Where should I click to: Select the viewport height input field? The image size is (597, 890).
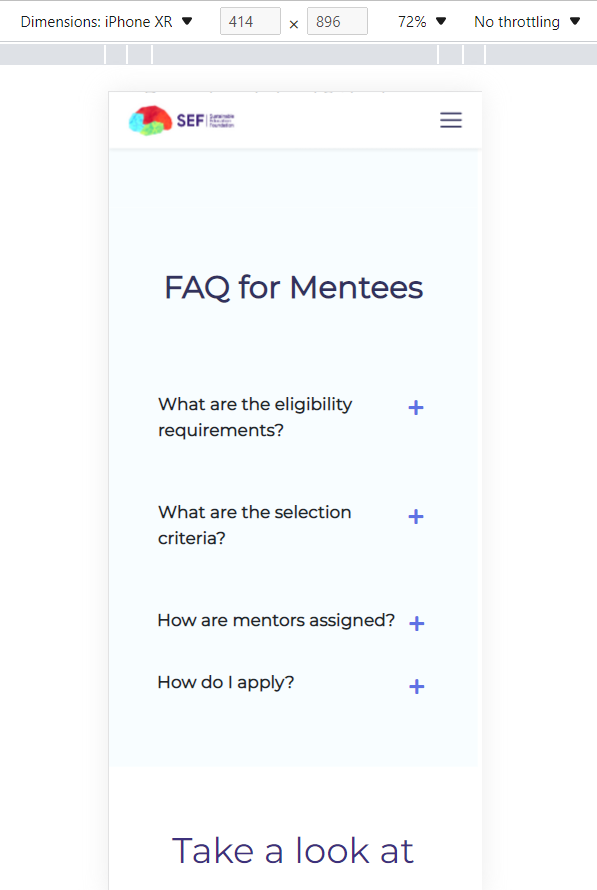pos(337,20)
